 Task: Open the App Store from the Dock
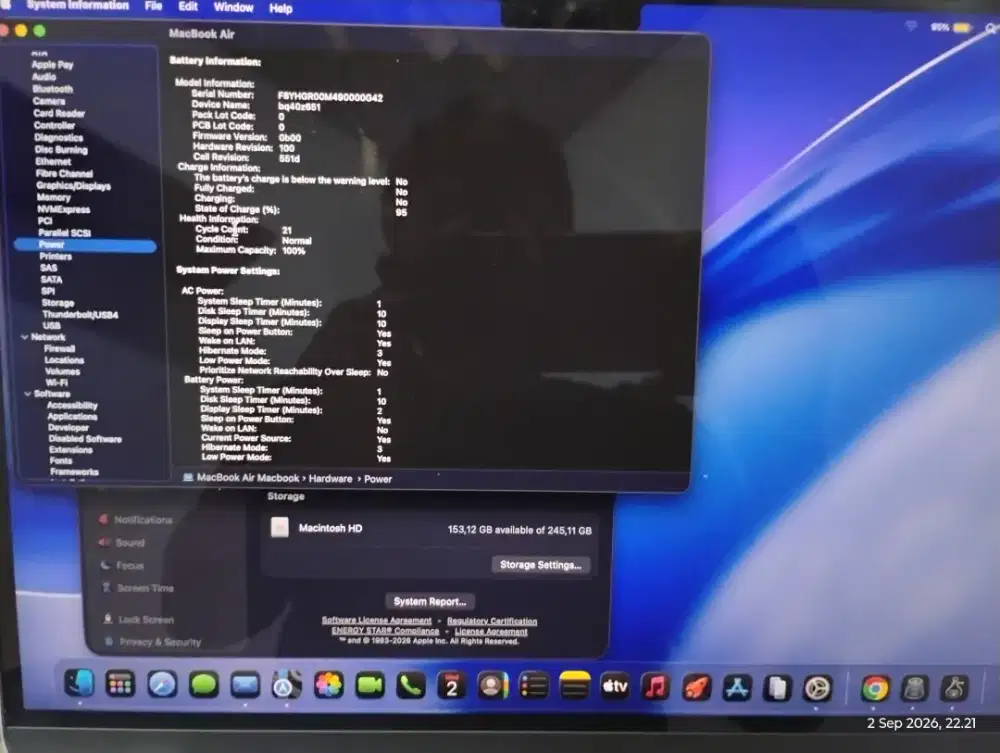(737, 689)
